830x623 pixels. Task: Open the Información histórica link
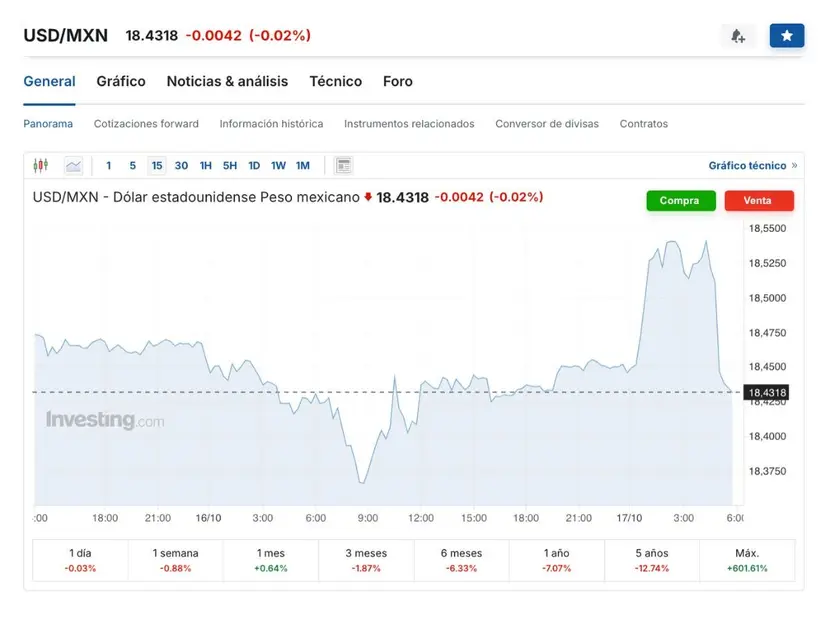[x=271, y=124]
